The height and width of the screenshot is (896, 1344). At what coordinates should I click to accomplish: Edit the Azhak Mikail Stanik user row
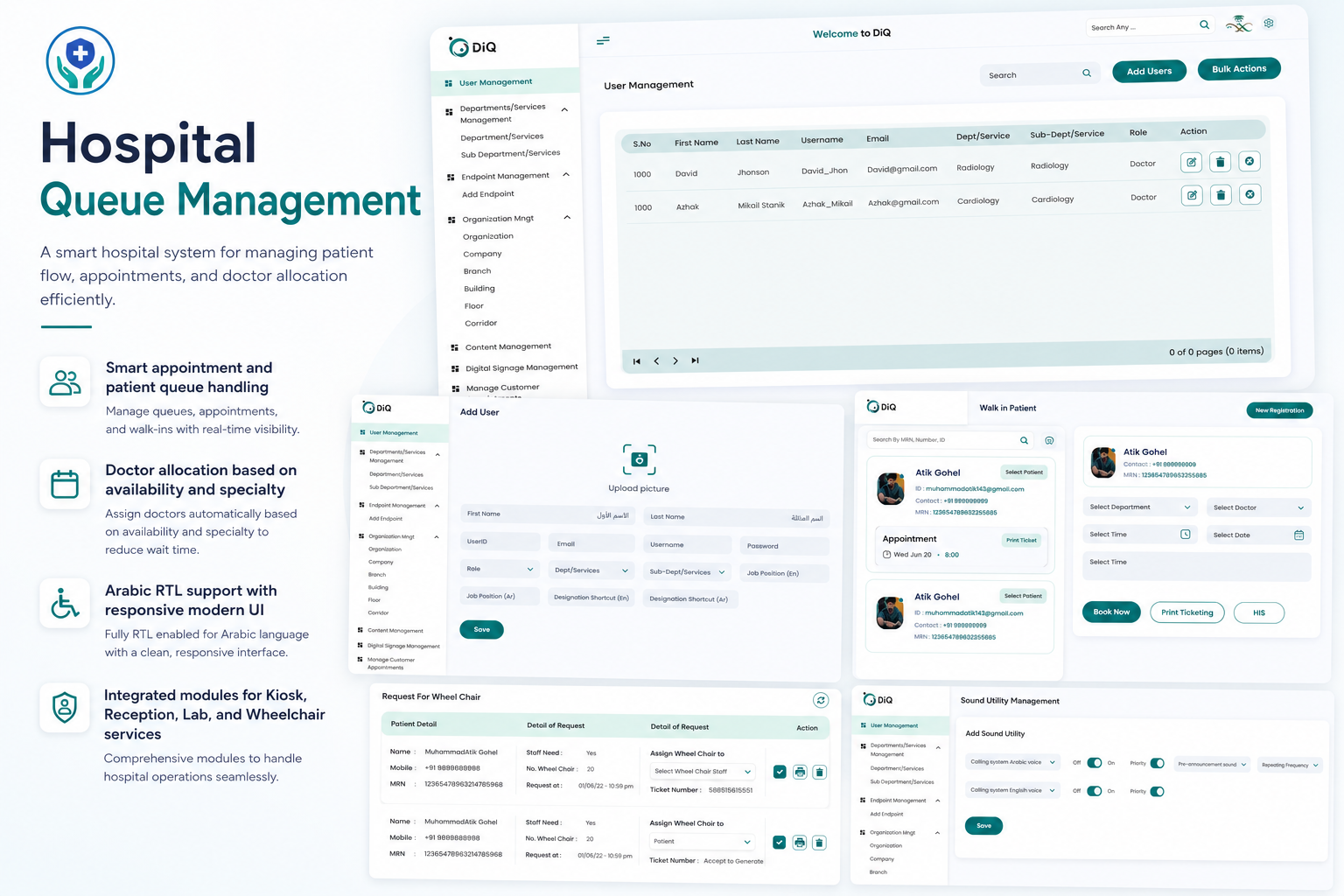[1192, 195]
